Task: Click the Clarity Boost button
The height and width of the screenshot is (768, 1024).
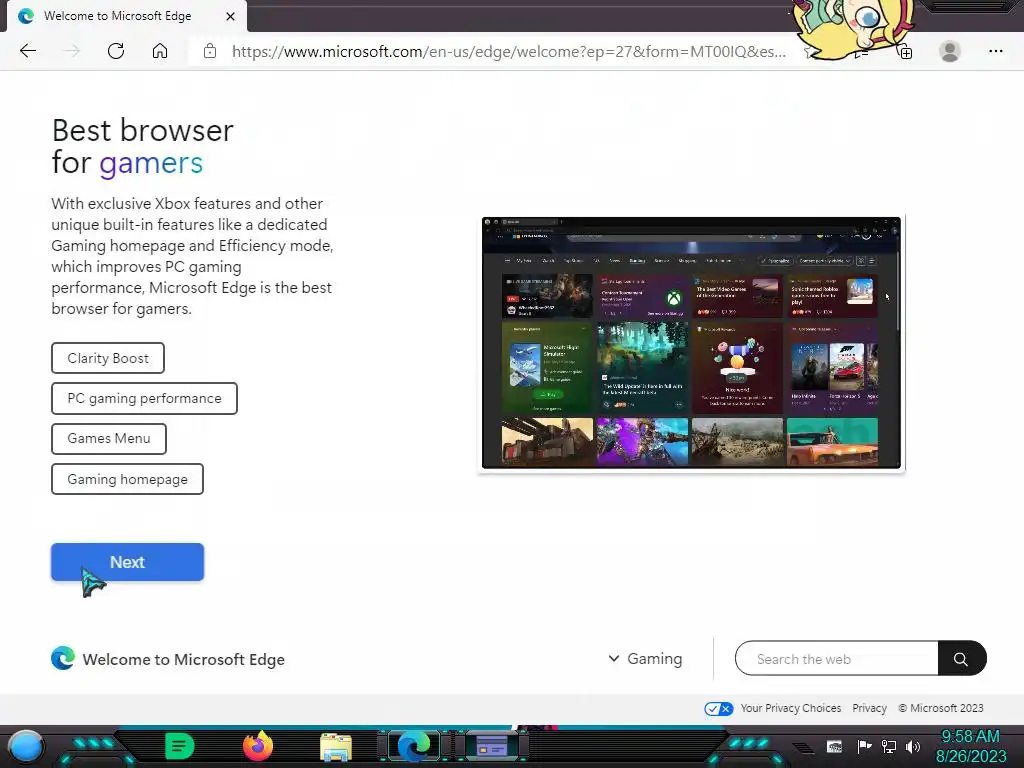Action: coord(108,358)
